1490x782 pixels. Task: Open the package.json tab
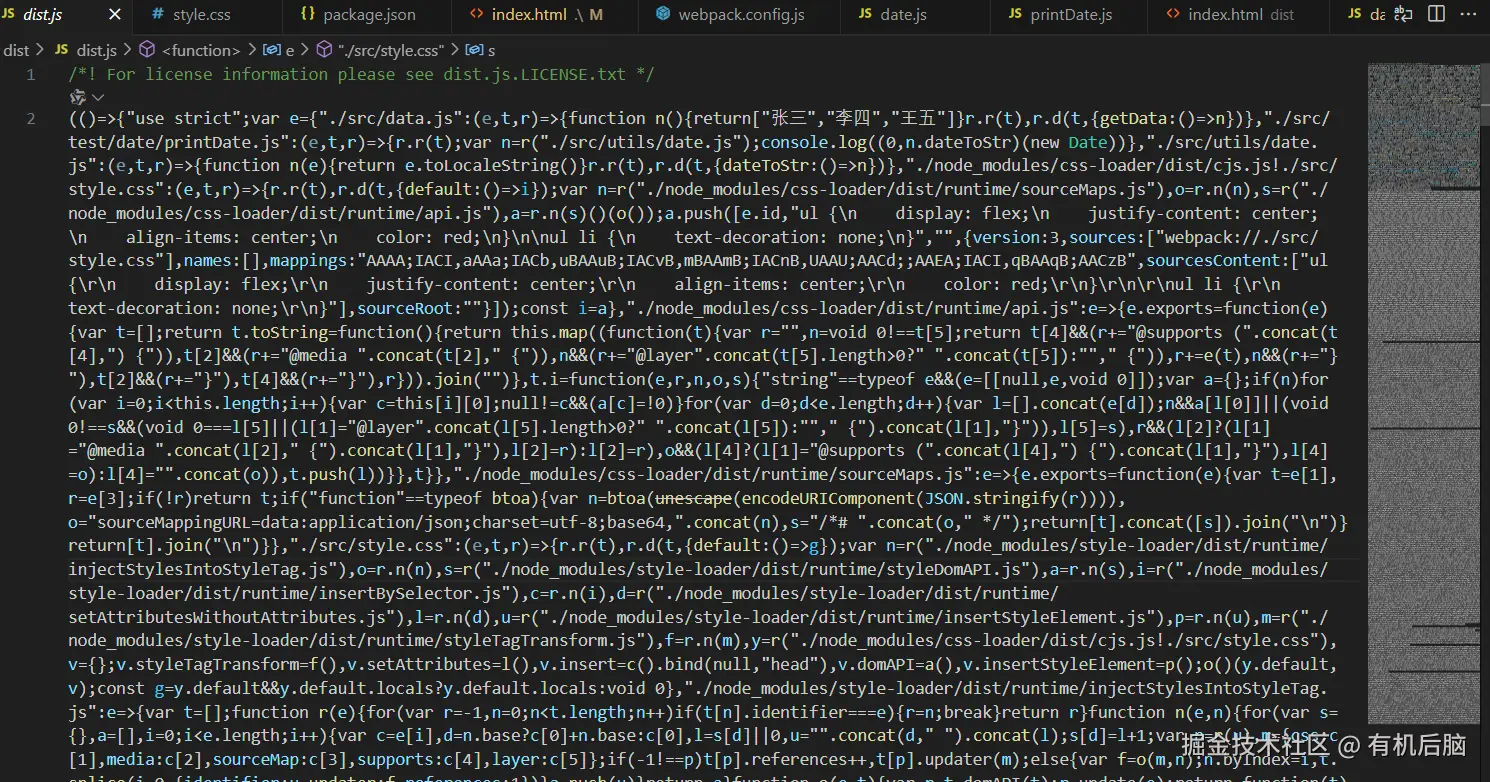(369, 15)
